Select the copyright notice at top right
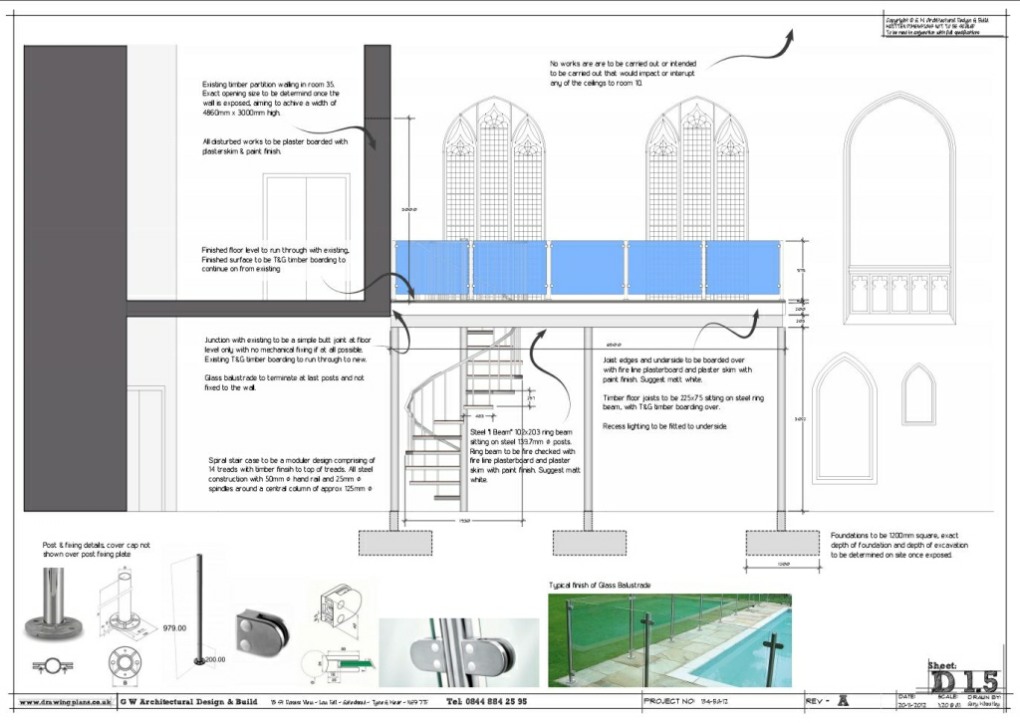Image resolution: width=1020 pixels, height=723 pixels. click(x=937, y=26)
